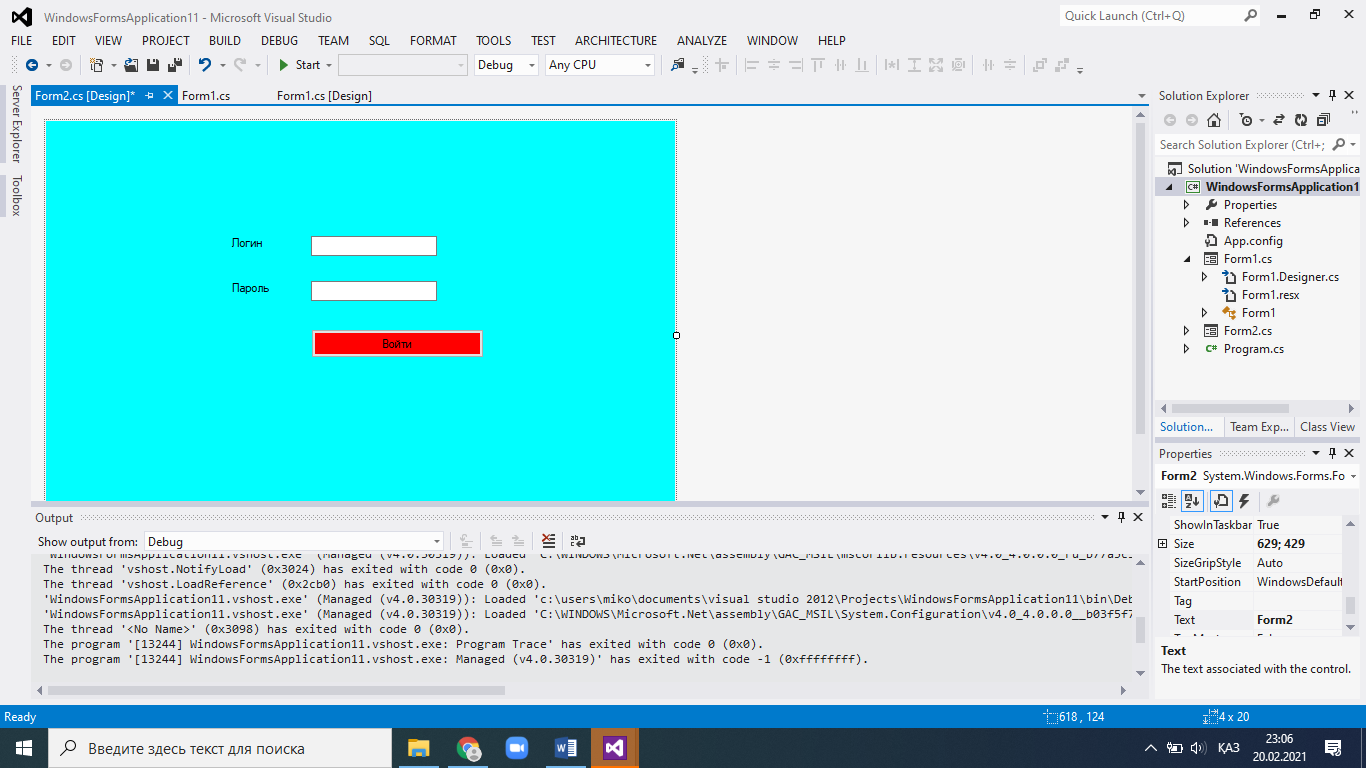
Task: Select the red Войти button on form
Action: 397,344
